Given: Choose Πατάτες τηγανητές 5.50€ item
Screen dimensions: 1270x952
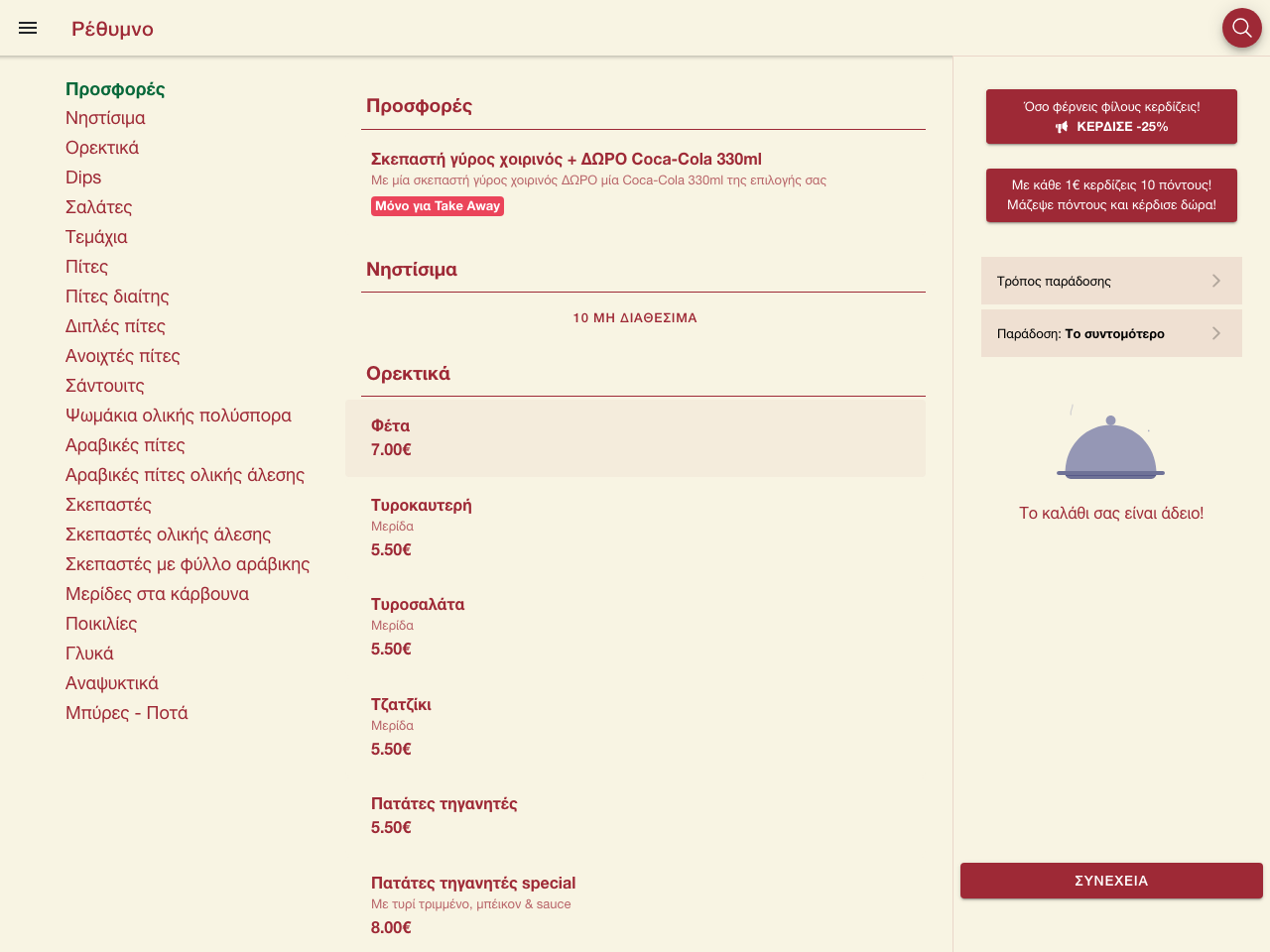Looking at the screenshot, I should 635,815.
